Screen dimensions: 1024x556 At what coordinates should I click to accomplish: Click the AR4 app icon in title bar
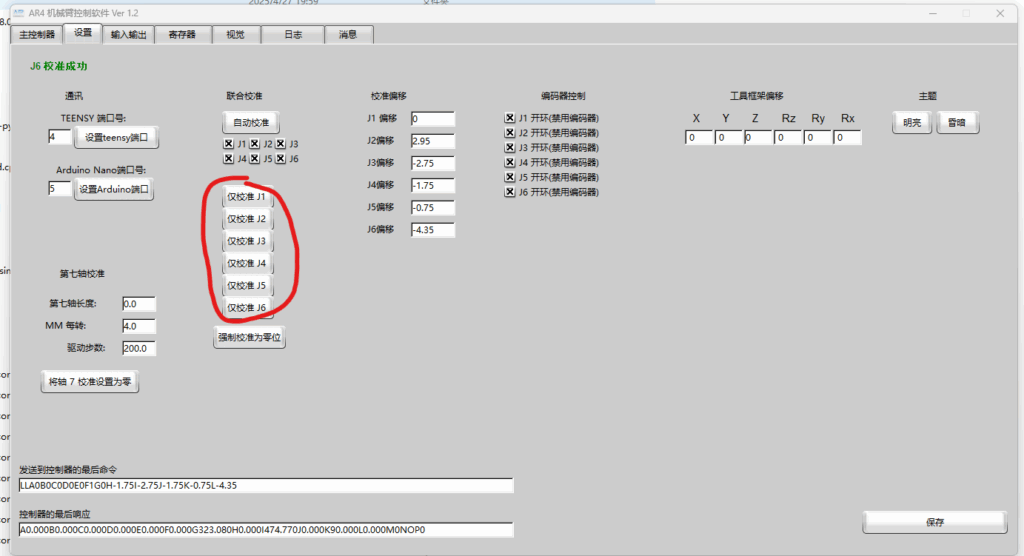pos(18,12)
